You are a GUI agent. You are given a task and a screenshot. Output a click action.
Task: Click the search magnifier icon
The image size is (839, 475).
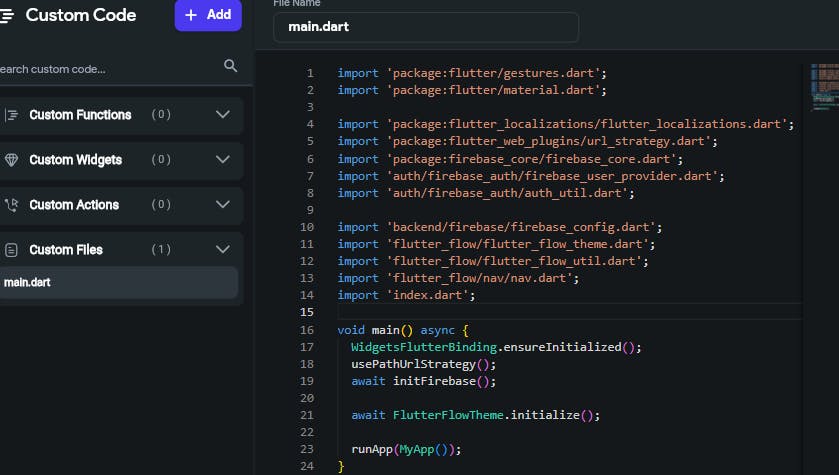coord(230,66)
